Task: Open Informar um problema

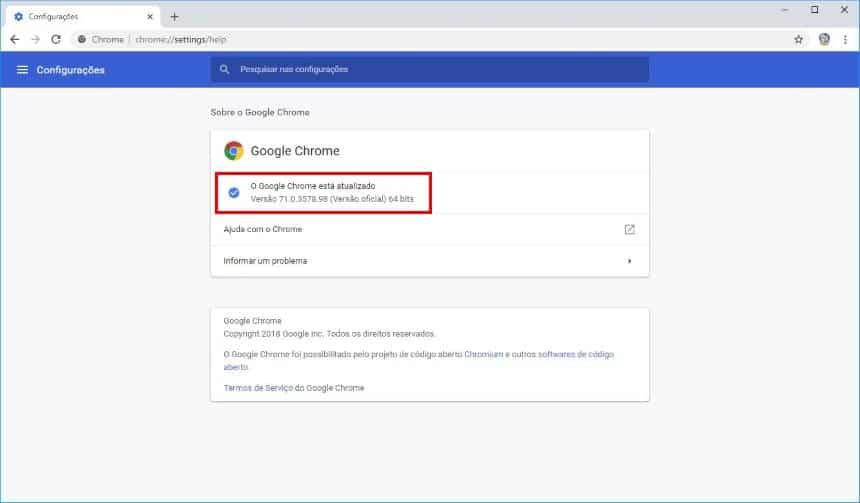Action: tap(430, 261)
